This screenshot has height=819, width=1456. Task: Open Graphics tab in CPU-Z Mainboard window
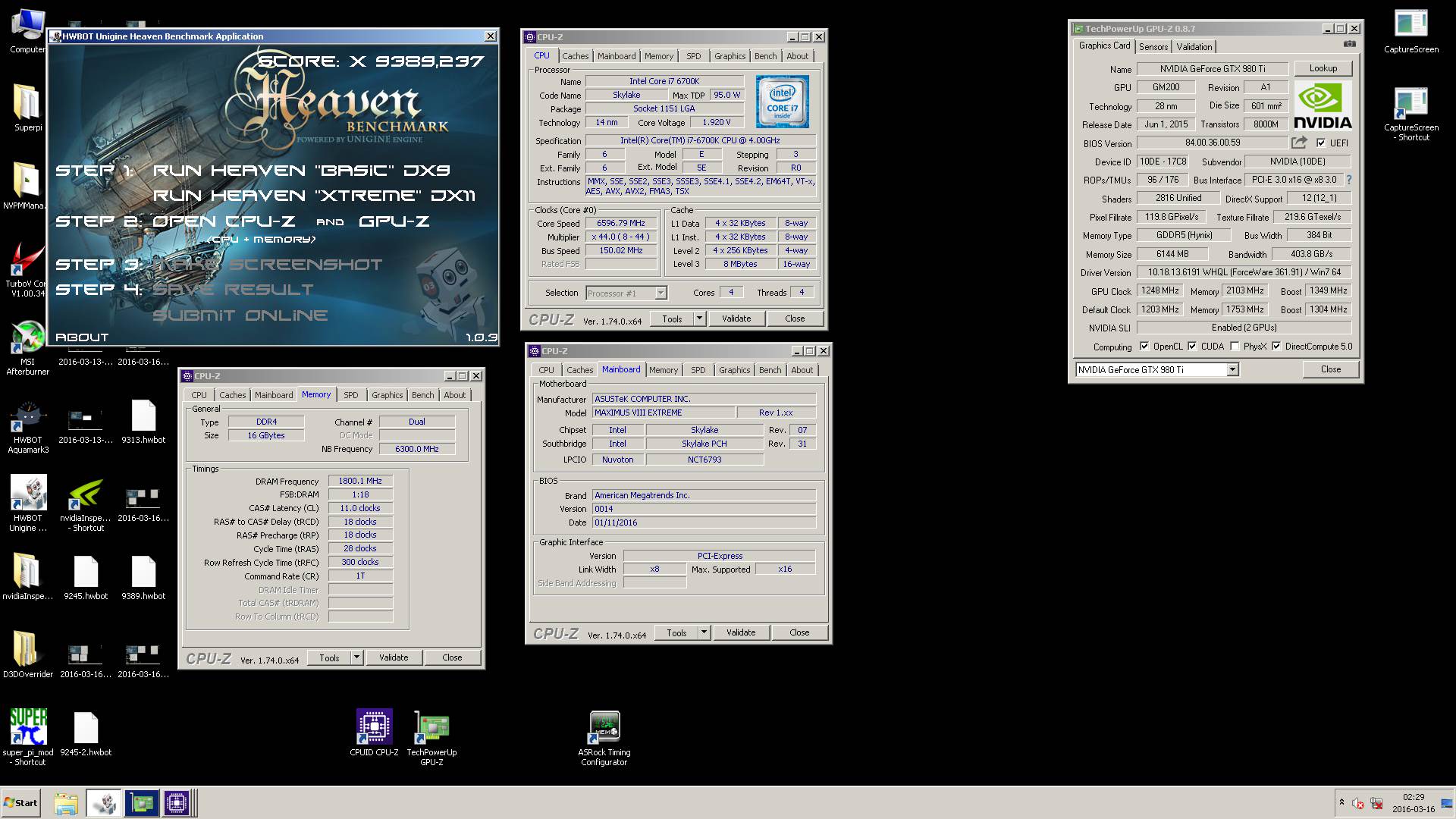[x=734, y=370]
